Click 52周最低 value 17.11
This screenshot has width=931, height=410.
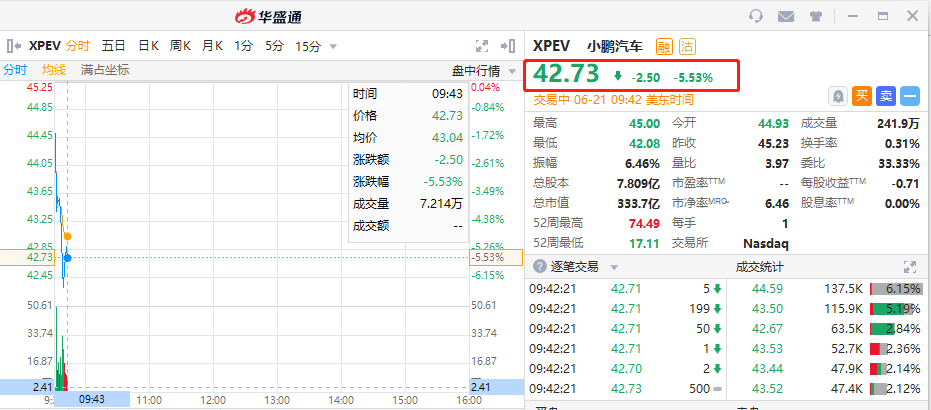click(645, 243)
